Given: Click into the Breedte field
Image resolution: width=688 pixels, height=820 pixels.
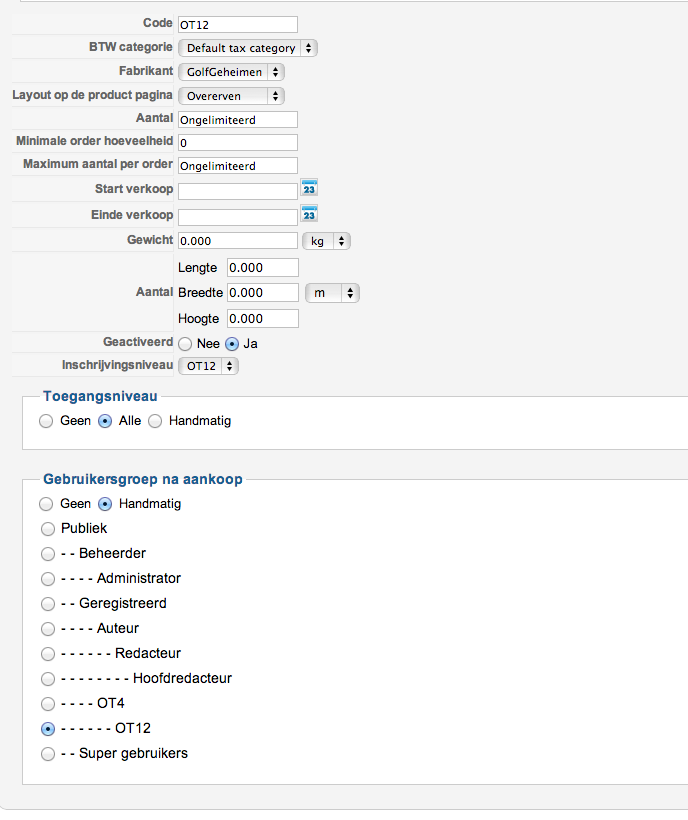Looking at the screenshot, I should pos(263,293).
